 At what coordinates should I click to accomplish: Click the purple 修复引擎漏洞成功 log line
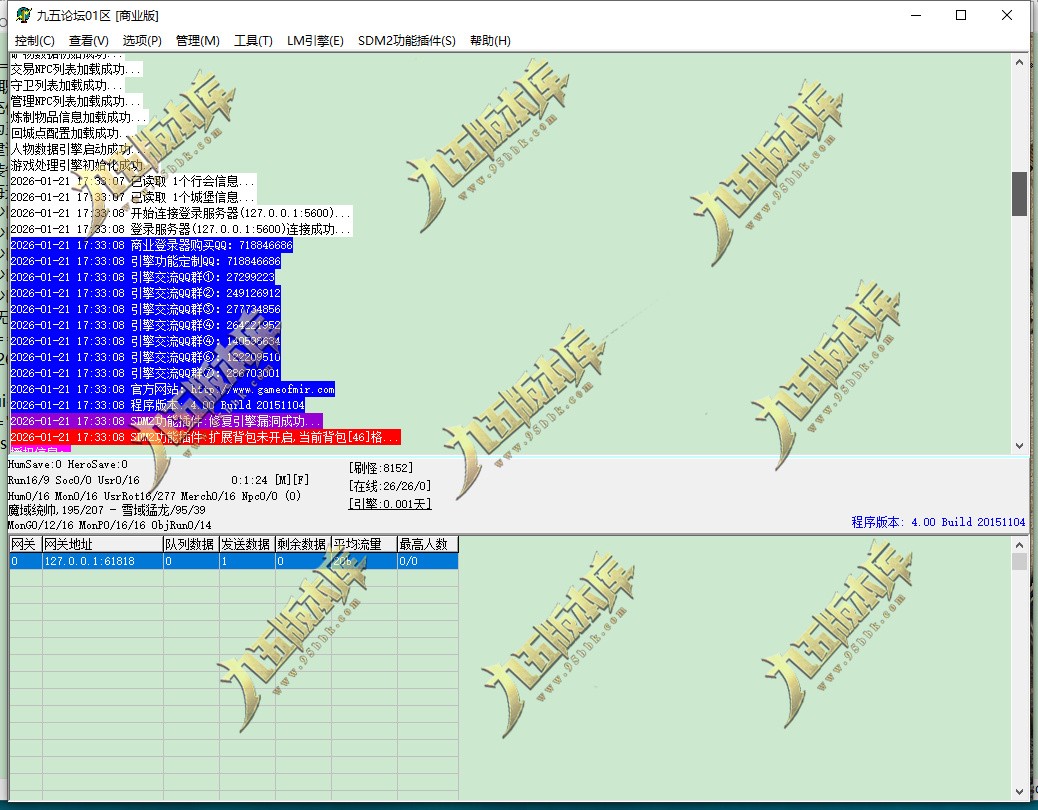166,421
